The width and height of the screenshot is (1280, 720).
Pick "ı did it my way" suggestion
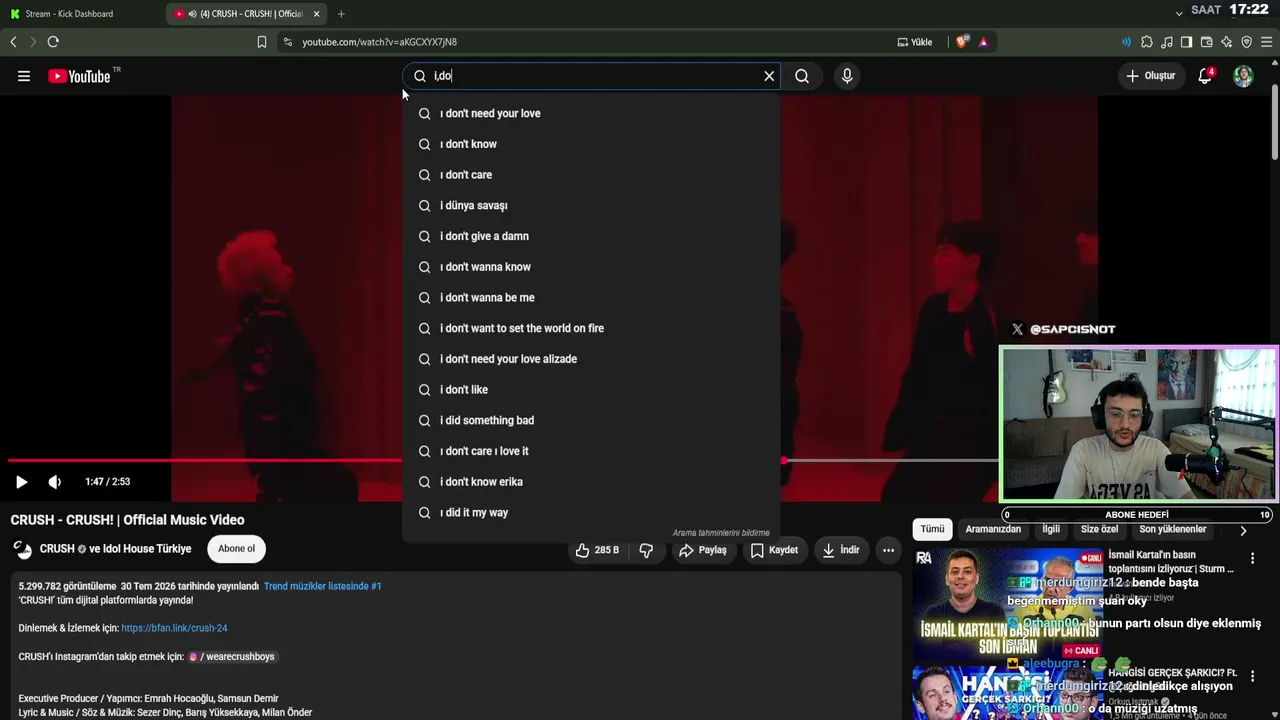click(x=591, y=513)
